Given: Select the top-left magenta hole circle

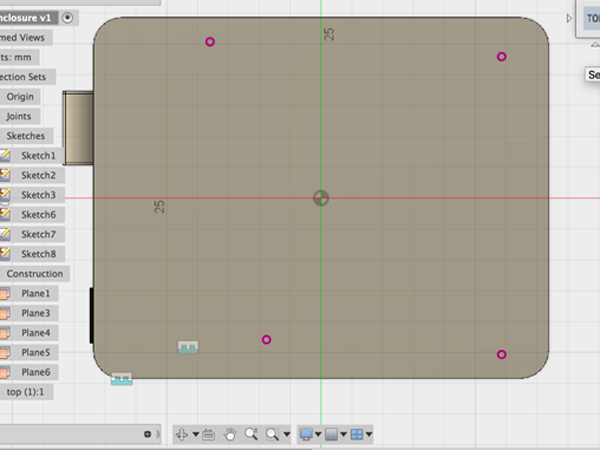Looking at the screenshot, I should (x=210, y=42).
